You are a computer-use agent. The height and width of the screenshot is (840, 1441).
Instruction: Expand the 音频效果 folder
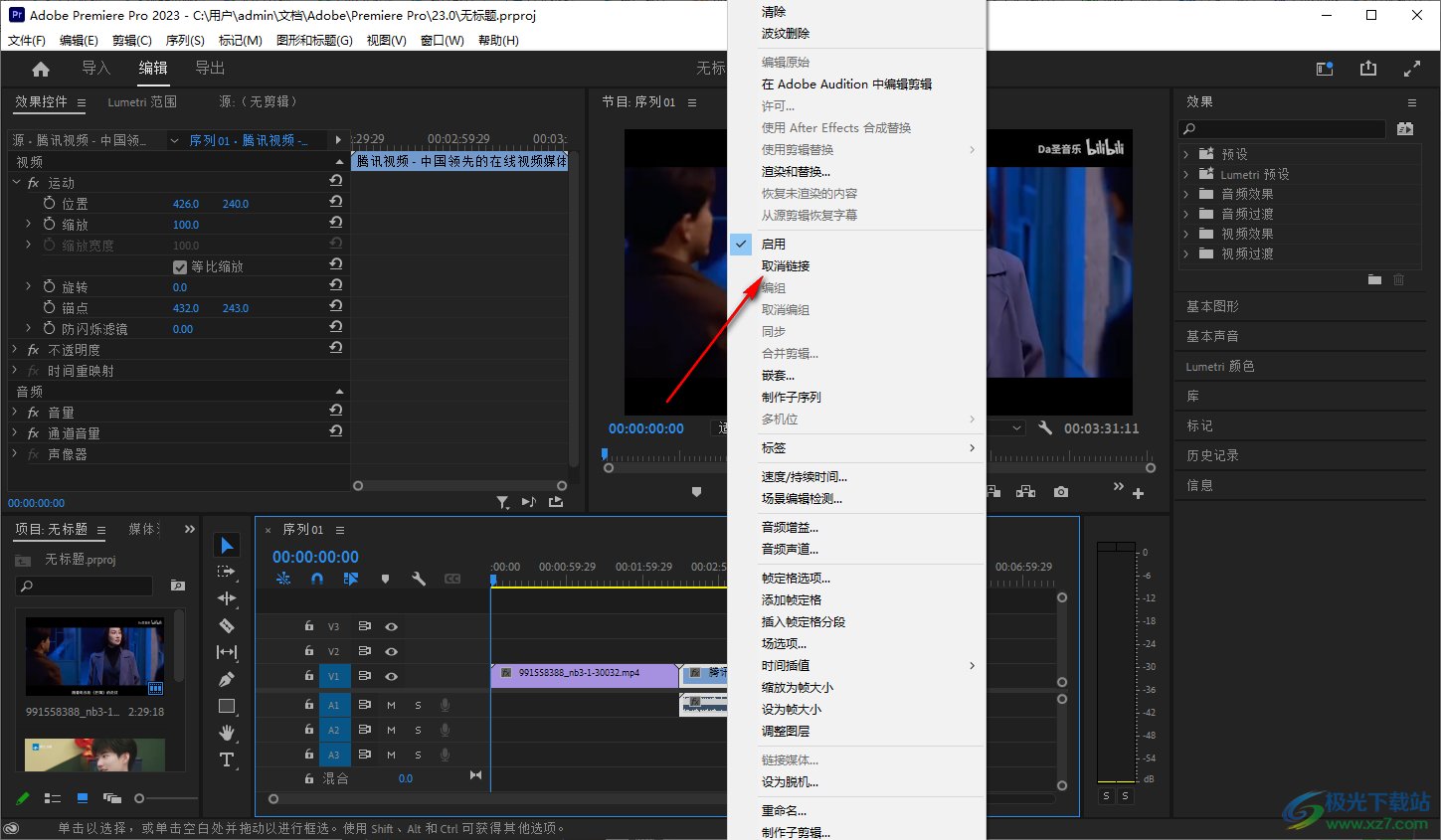point(1186,194)
